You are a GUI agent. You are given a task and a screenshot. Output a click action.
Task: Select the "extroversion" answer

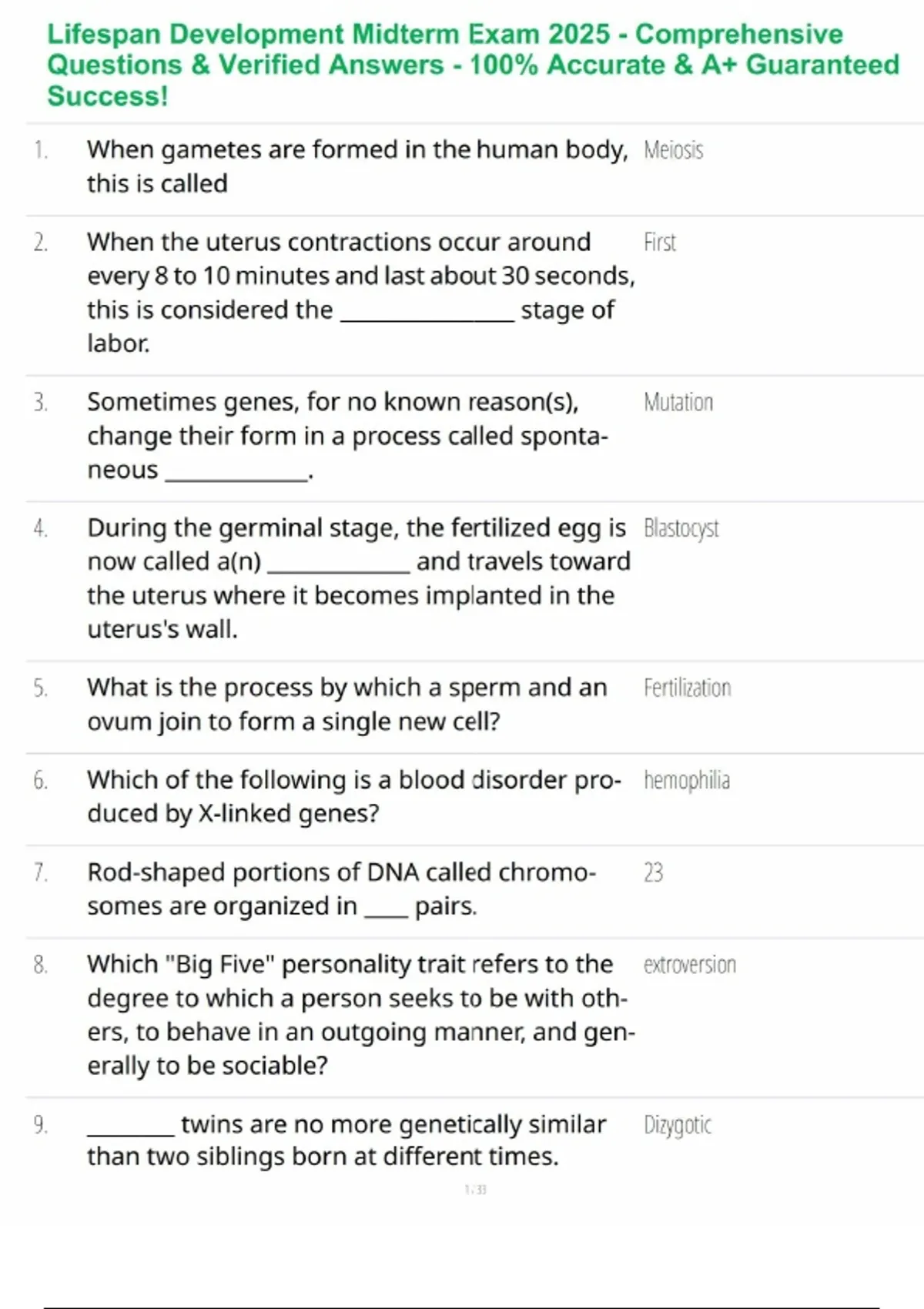[x=689, y=966]
